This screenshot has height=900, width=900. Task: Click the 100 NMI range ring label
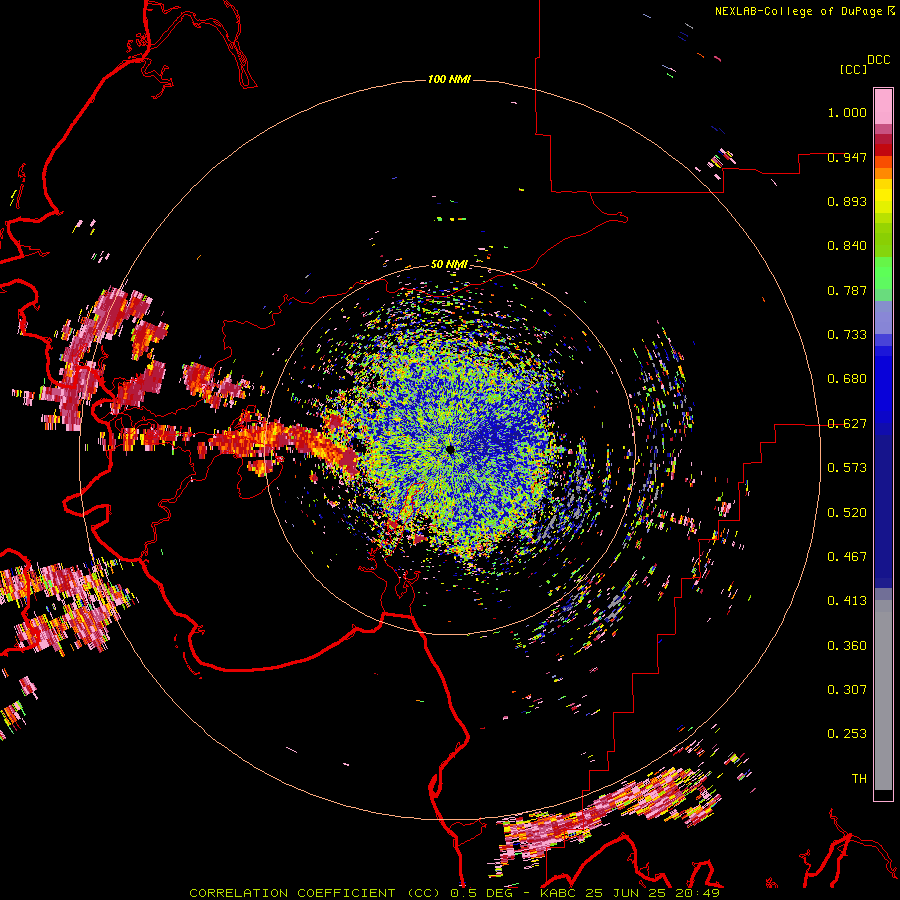[x=449, y=79]
